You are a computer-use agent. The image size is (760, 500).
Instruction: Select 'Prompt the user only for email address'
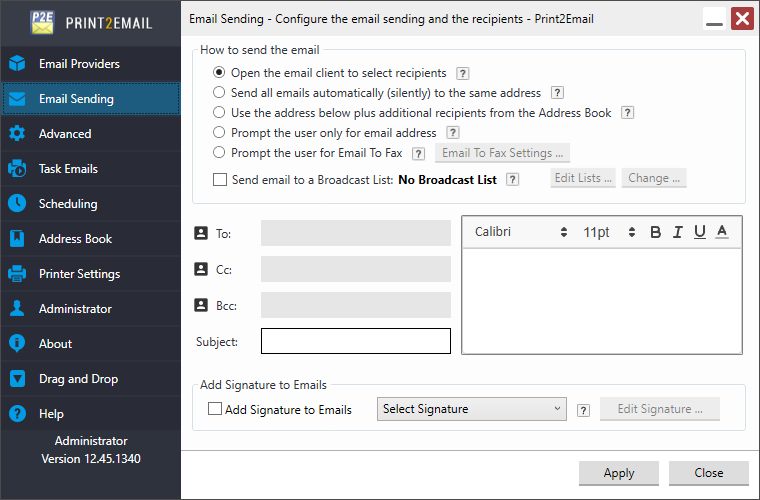tap(219, 133)
